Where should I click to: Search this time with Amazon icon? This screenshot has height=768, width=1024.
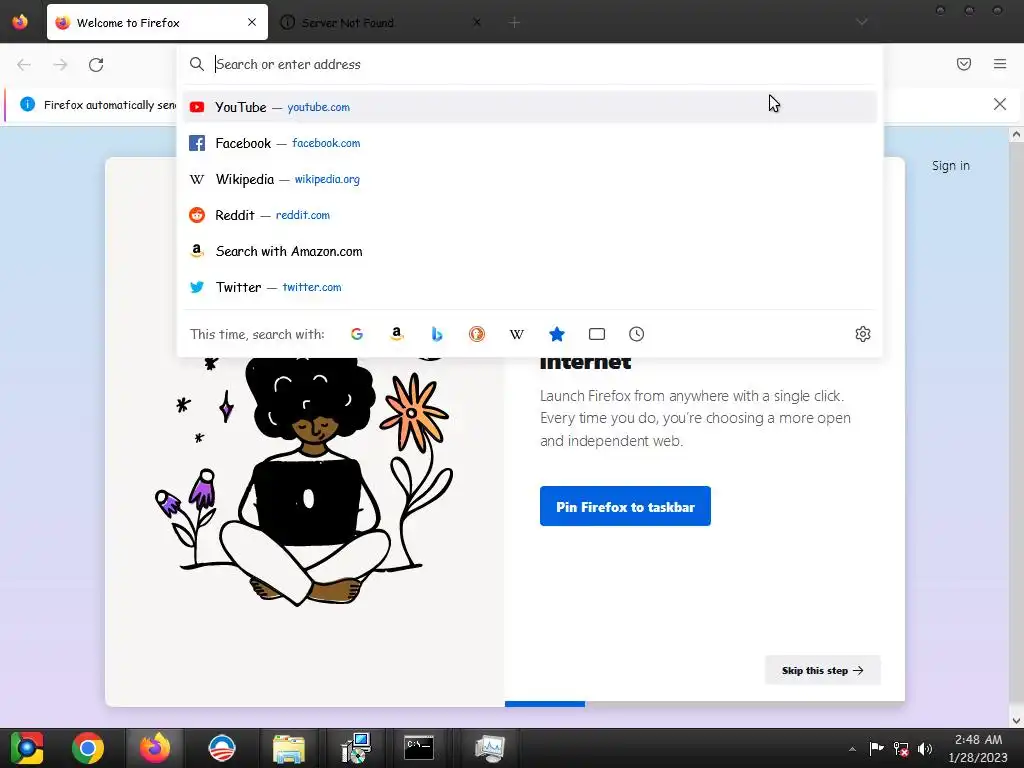point(396,334)
